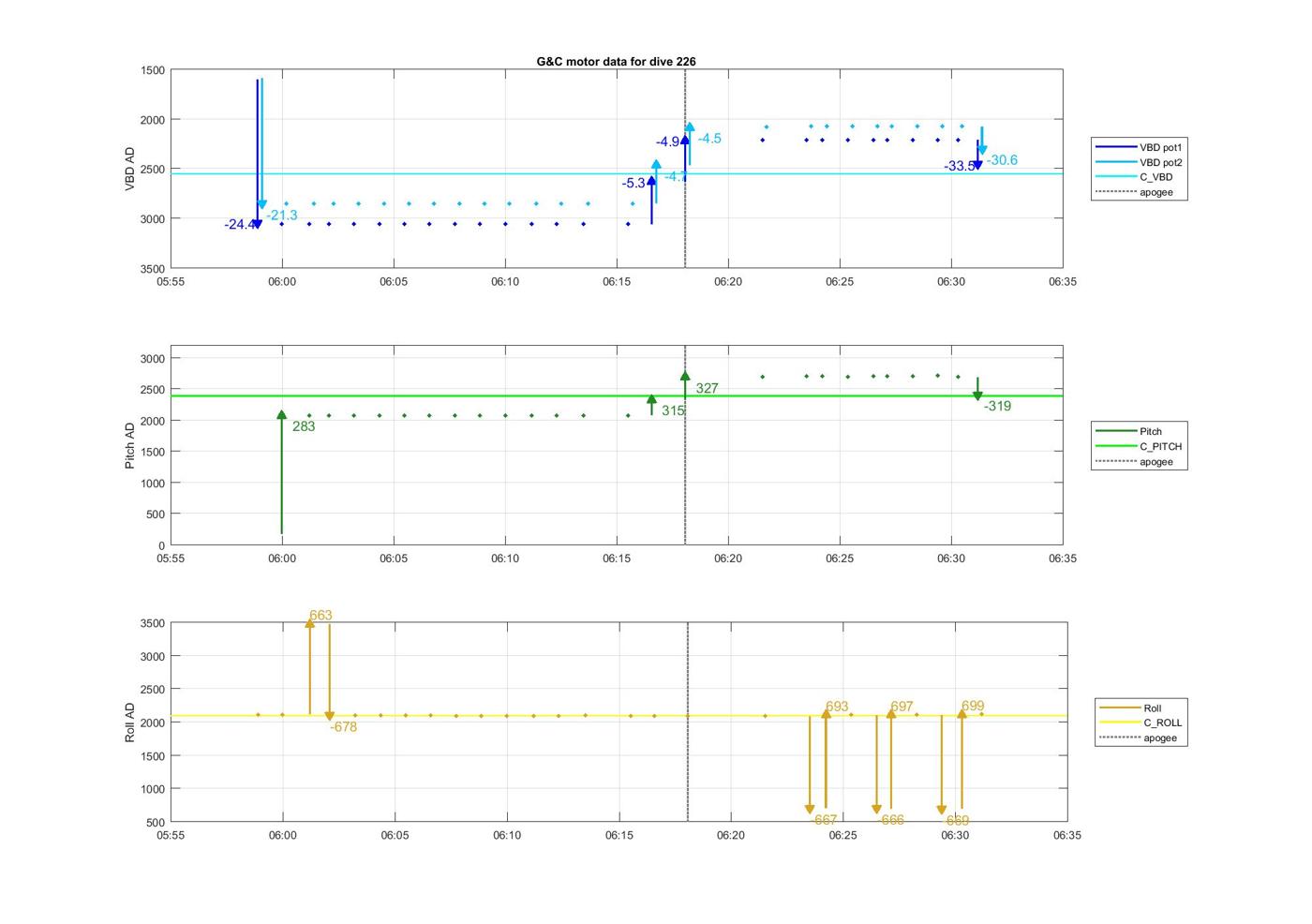Image resolution: width=1312 pixels, height=924 pixels.
Task: Click the '315' pitch data label
Action: [673, 411]
